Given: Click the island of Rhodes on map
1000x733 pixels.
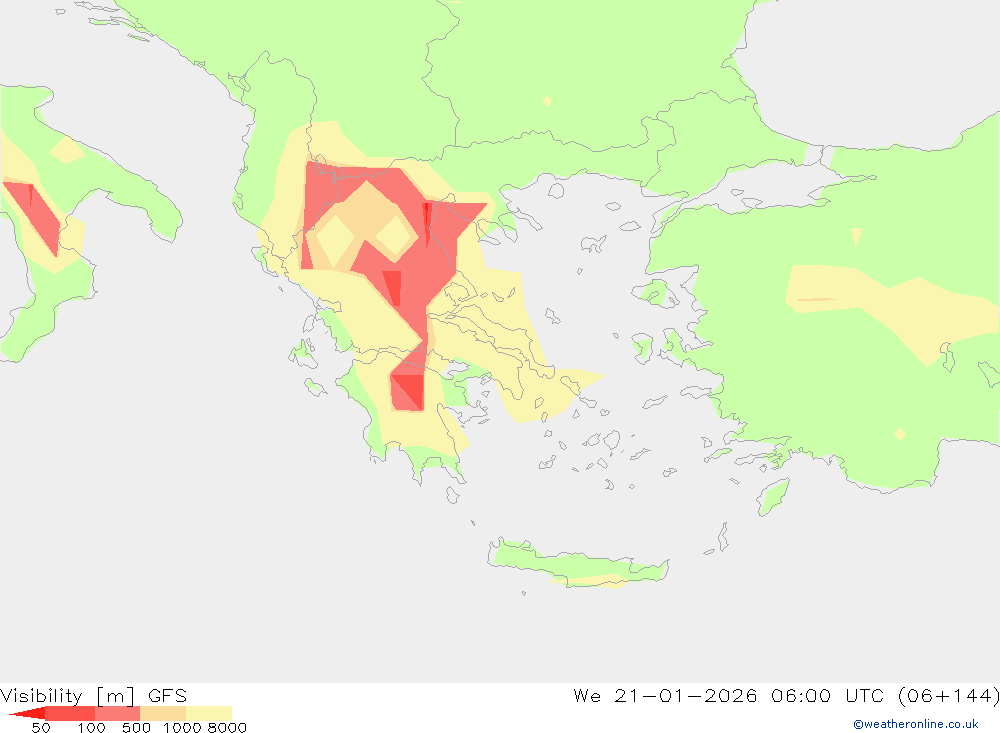Looking at the screenshot, I should pyautogui.click(x=773, y=496).
